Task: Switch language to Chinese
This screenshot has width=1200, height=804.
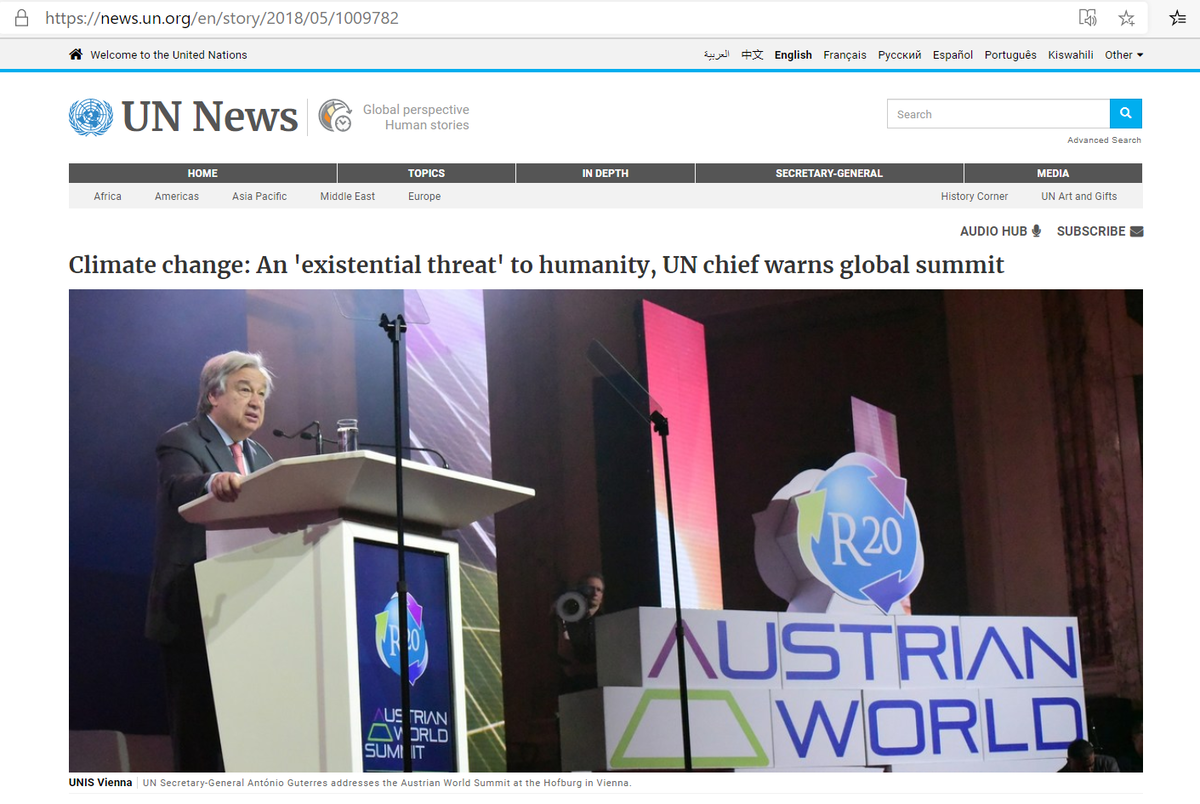Action: click(752, 55)
